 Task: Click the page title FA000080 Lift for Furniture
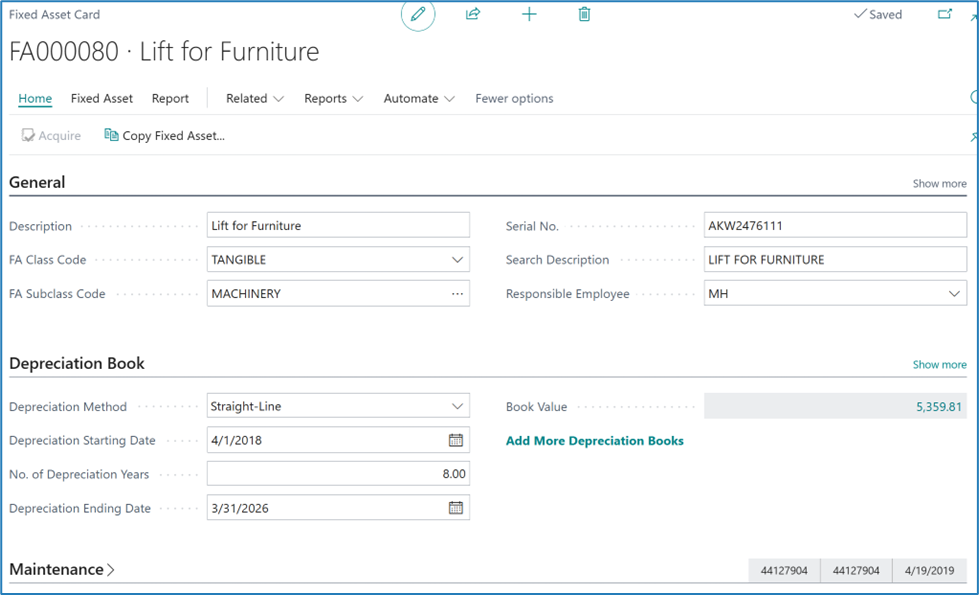point(164,51)
